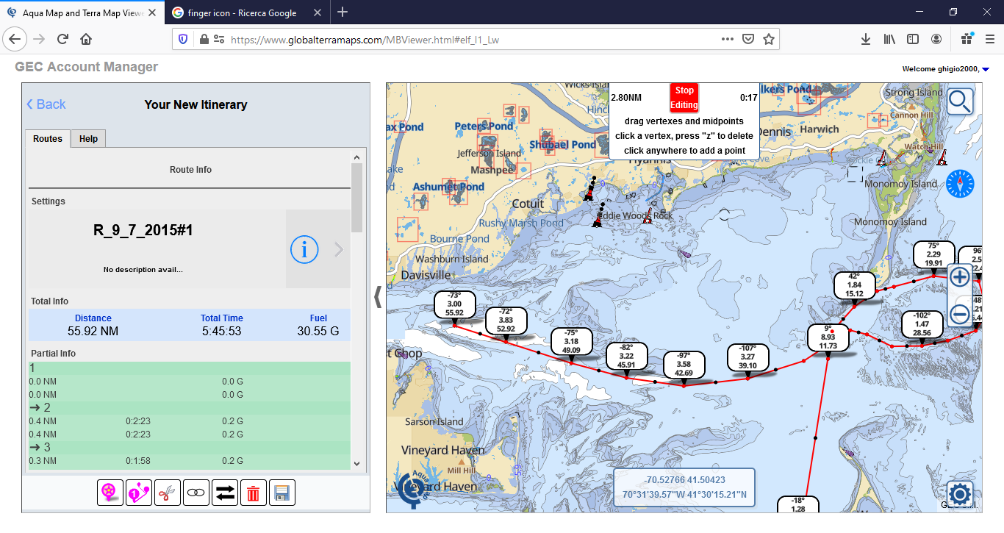Screen dimensions: 1004x533
Task: Click the tracking protection shield icon
Action: coord(183,39)
